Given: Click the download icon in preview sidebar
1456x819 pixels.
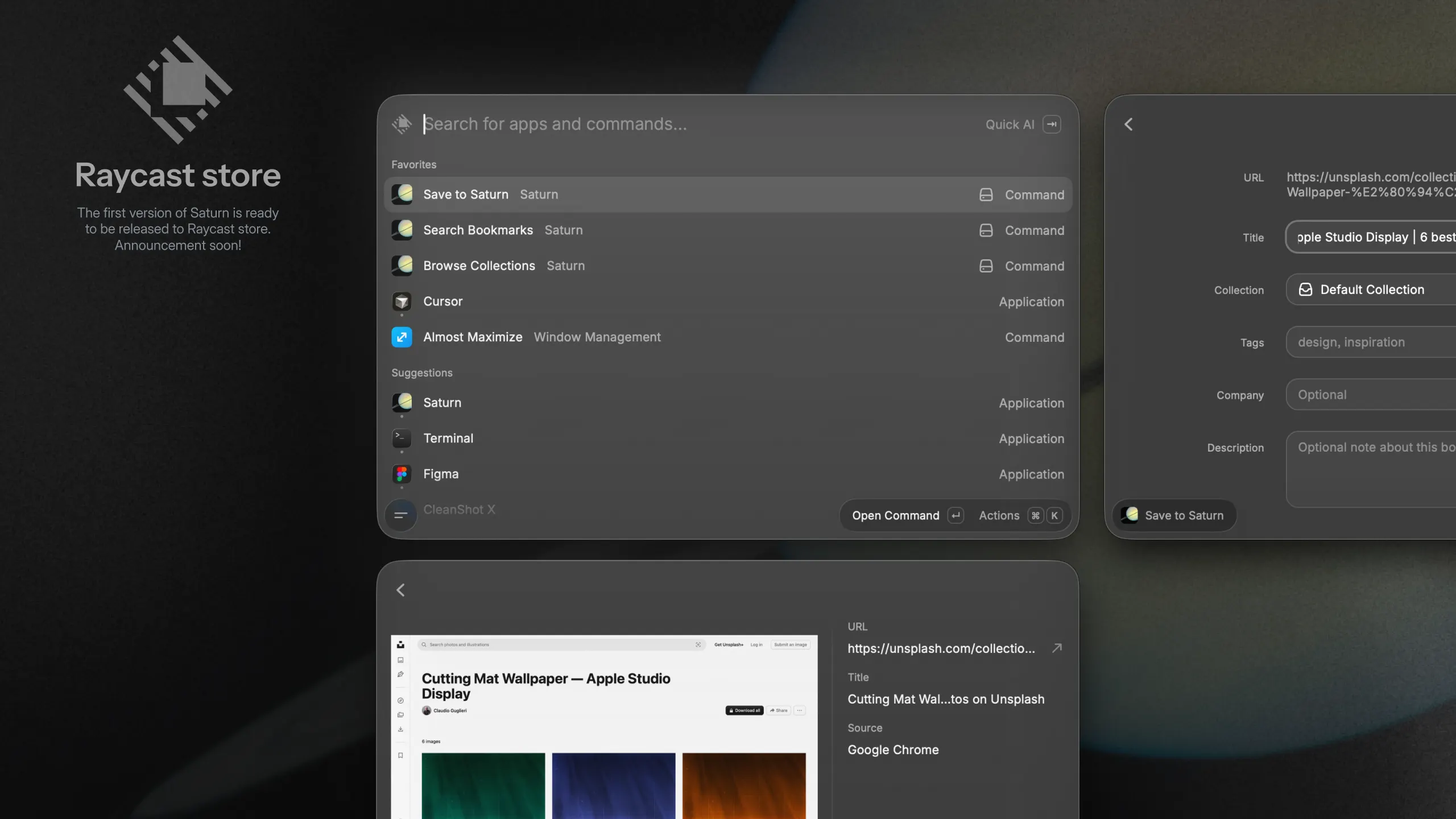Looking at the screenshot, I should (x=400, y=729).
